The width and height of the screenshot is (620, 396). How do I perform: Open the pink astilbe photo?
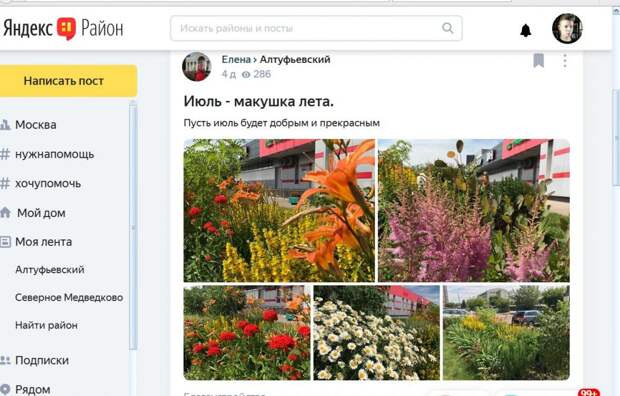pyautogui.click(x=474, y=210)
